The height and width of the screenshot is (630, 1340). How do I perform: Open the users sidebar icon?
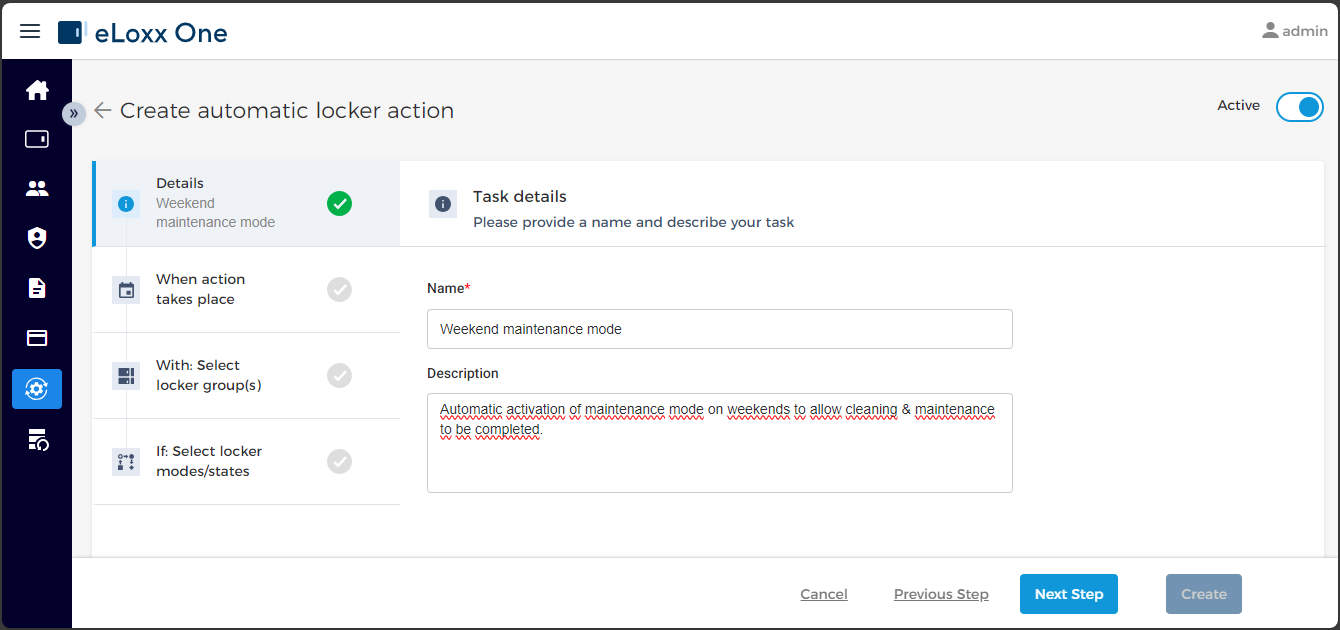(x=37, y=188)
